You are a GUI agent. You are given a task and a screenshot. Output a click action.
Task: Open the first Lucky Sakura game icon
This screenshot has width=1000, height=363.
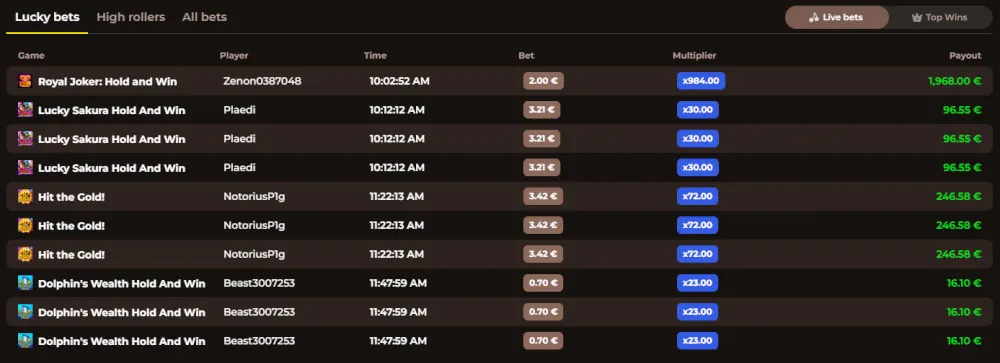click(25, 110)
